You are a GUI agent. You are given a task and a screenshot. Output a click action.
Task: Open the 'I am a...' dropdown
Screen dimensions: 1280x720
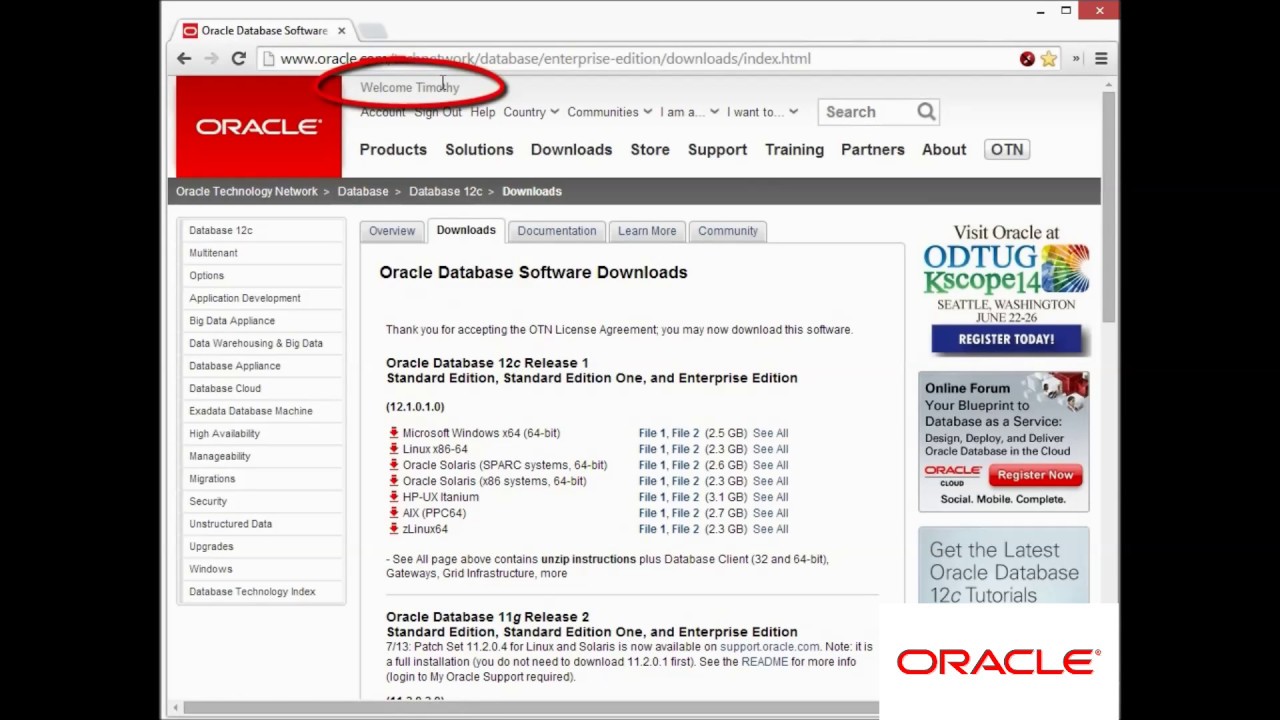689,112
